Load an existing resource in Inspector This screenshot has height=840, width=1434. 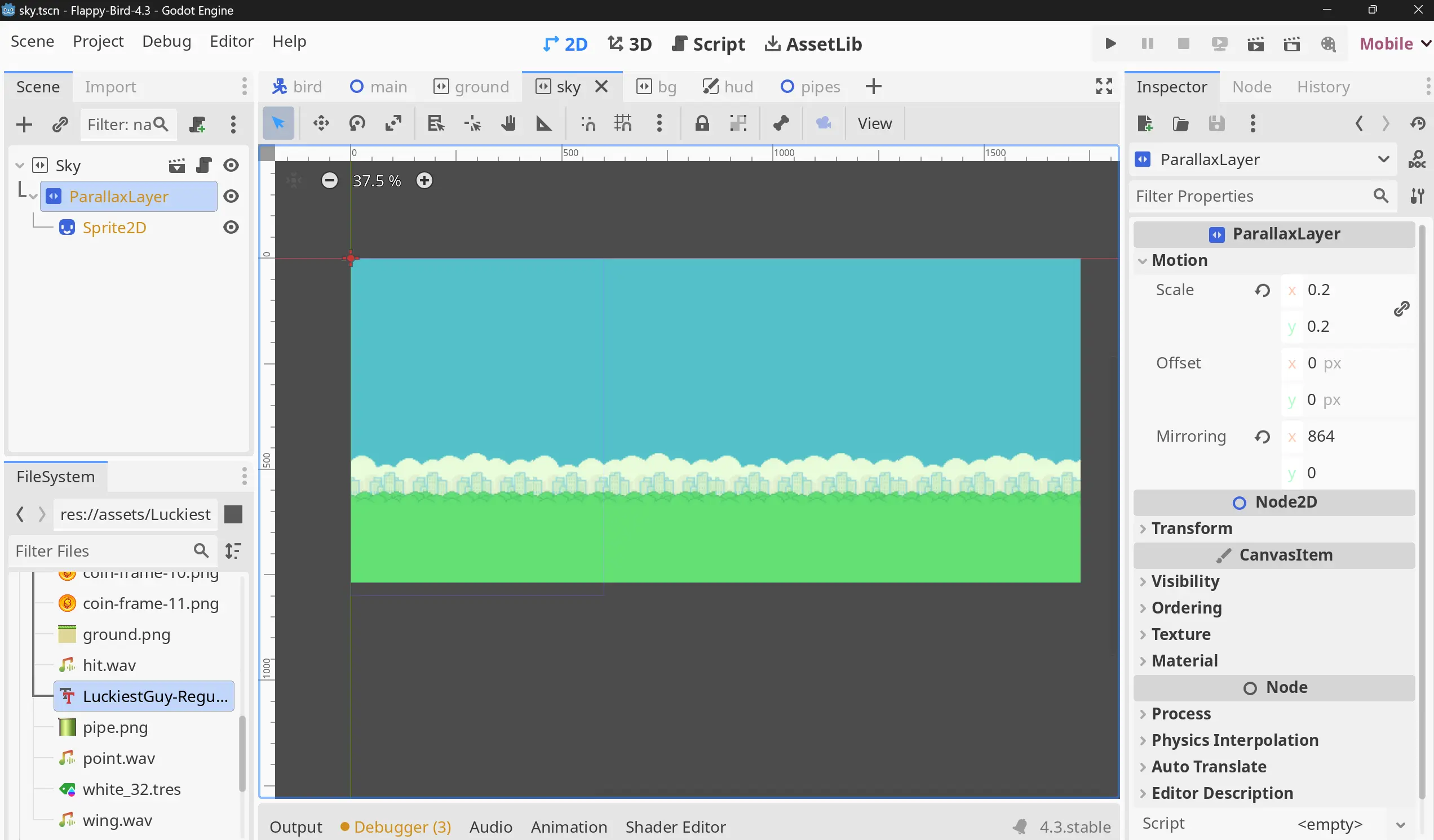click(x=1181, y=123)
